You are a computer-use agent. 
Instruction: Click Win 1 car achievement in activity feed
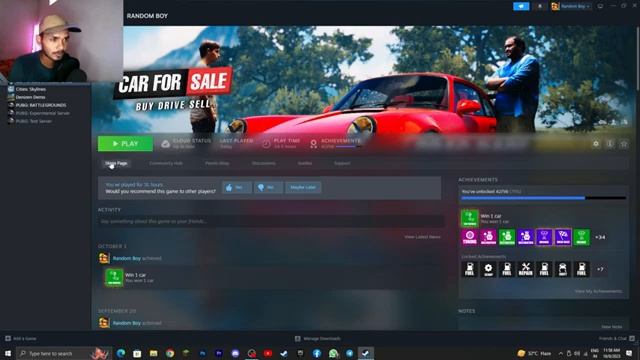click(114, 278)
